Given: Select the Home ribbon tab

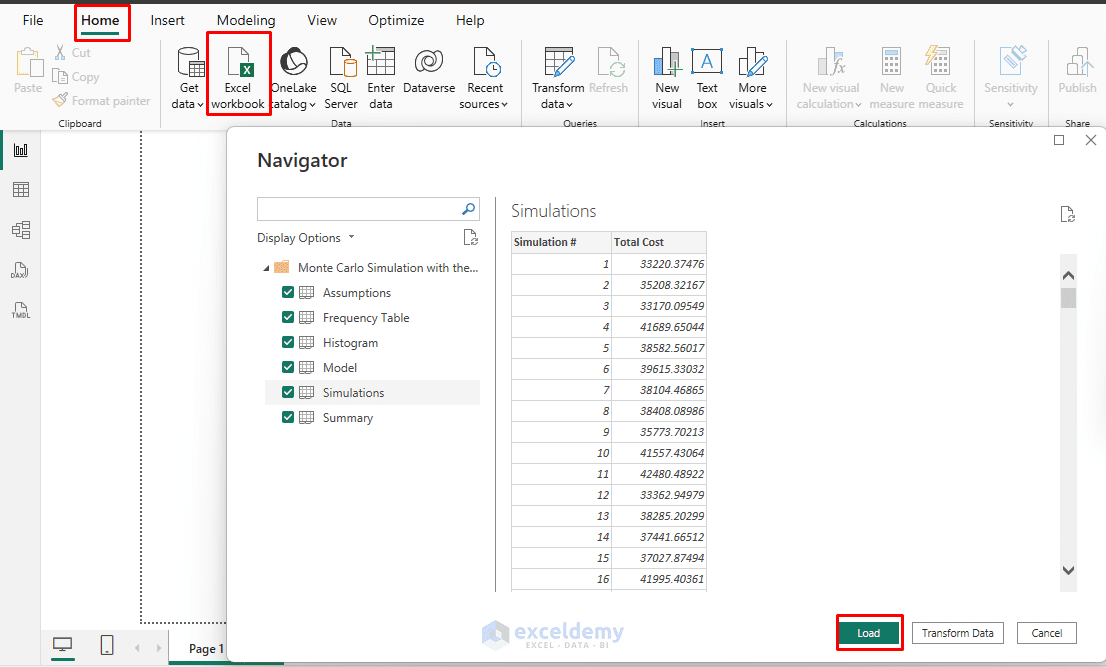Looking at the screenshot, I should (100, 20).
